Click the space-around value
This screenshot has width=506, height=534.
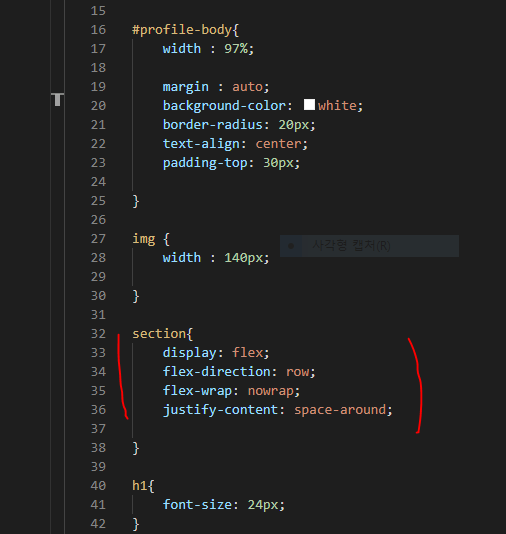pos(340,410)
